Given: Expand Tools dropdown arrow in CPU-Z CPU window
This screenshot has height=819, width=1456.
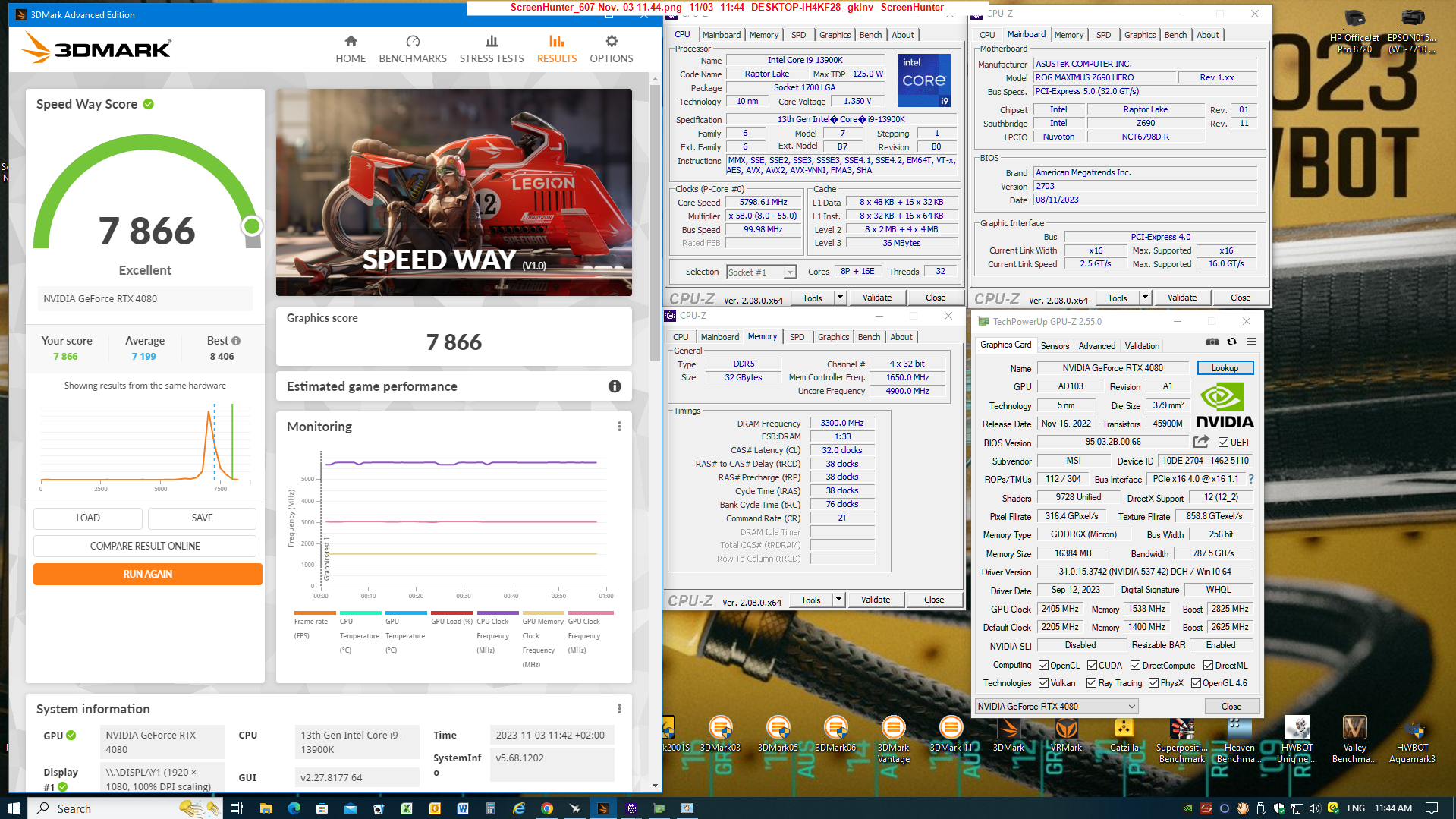Looking at the screenshot, I should click(841, 298).
